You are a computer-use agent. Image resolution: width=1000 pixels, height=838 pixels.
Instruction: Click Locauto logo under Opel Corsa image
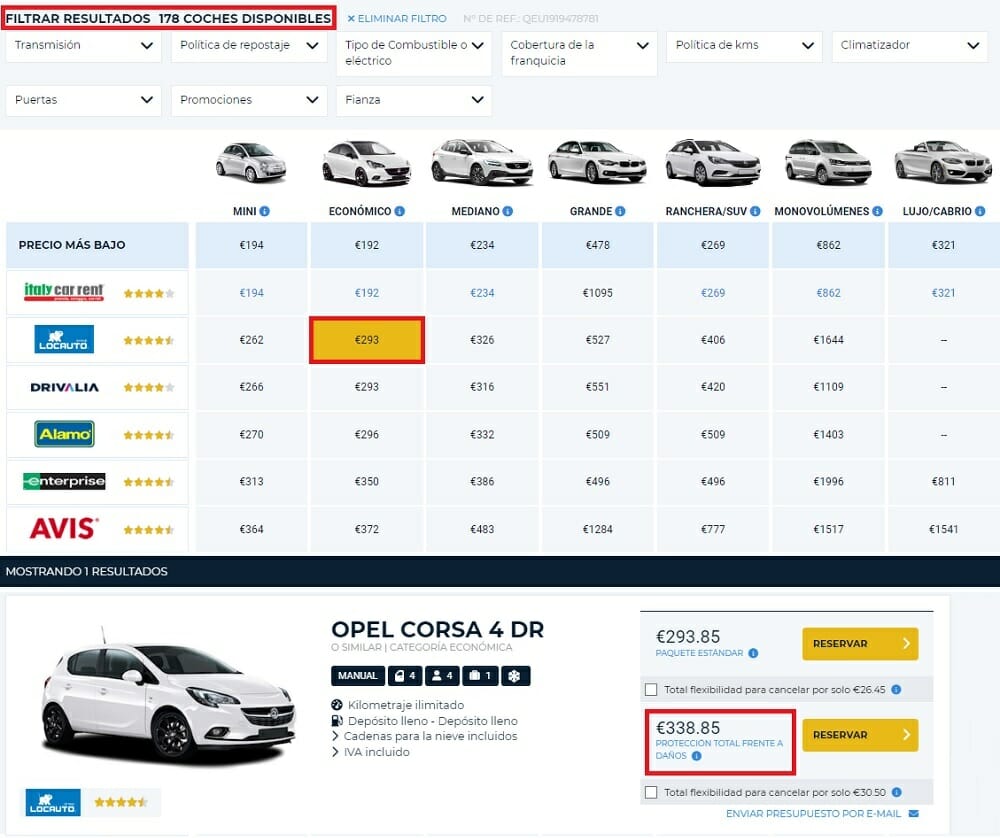point(53,802)
